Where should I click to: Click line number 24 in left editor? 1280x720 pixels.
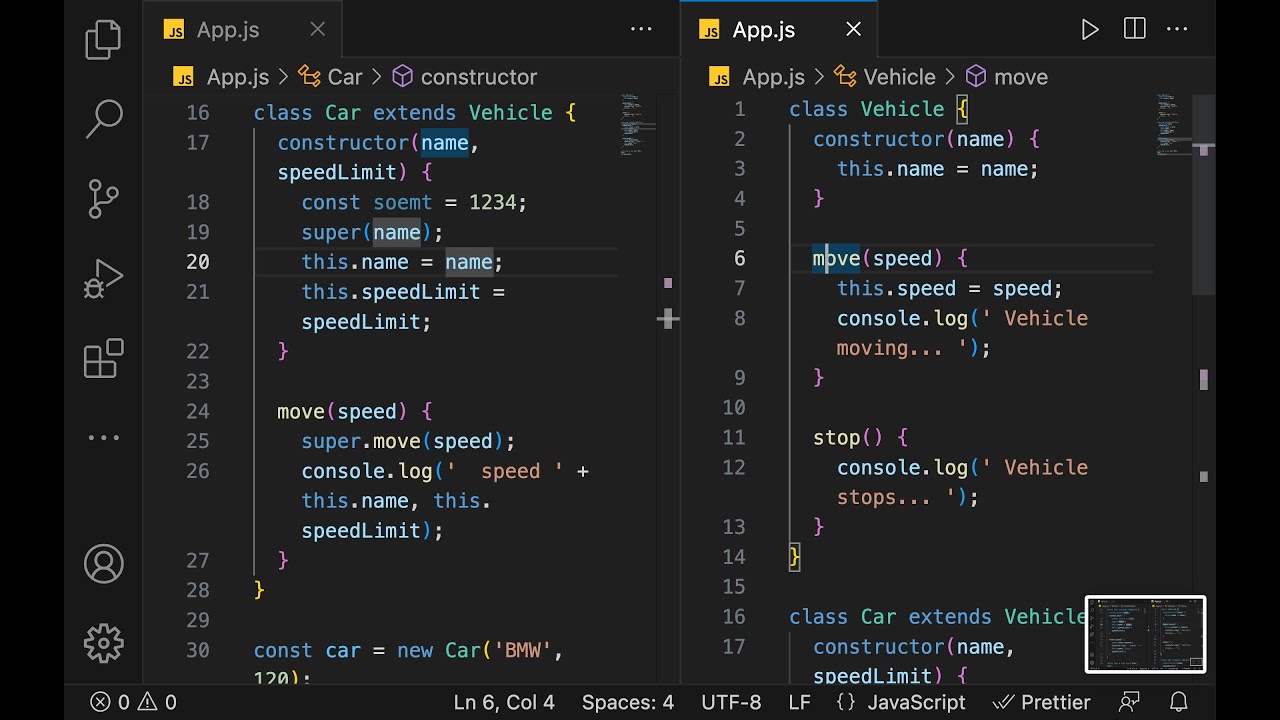point(198,411)
